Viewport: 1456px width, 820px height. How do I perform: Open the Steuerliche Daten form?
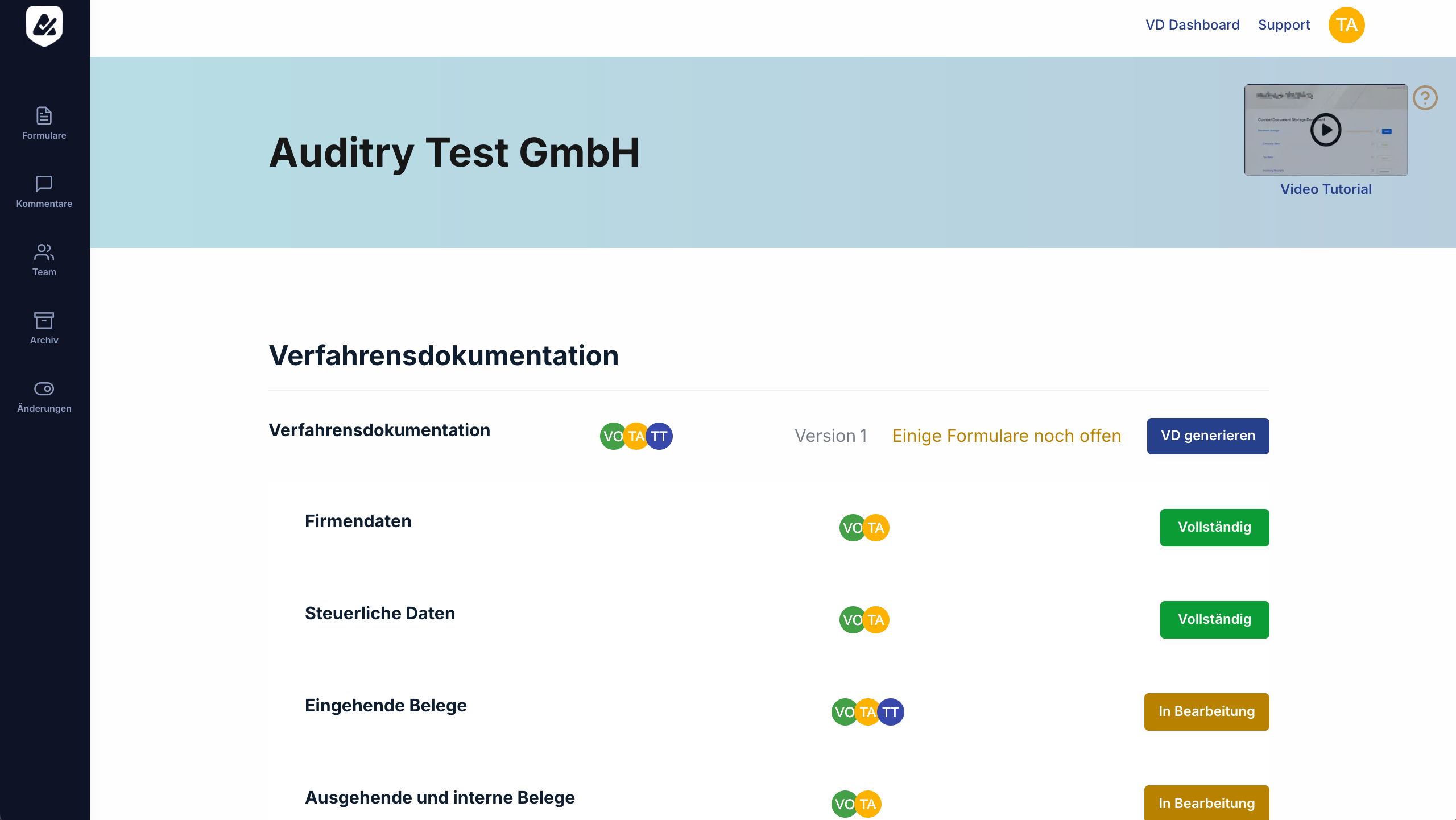380,613
